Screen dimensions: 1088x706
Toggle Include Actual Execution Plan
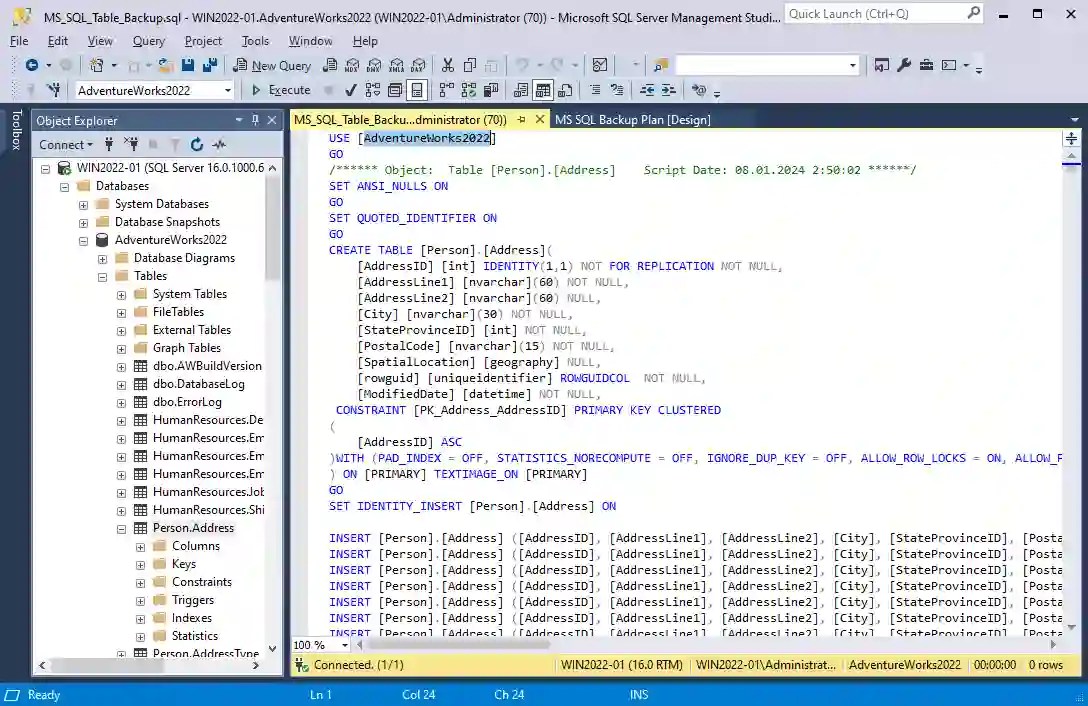coord(446,90)
